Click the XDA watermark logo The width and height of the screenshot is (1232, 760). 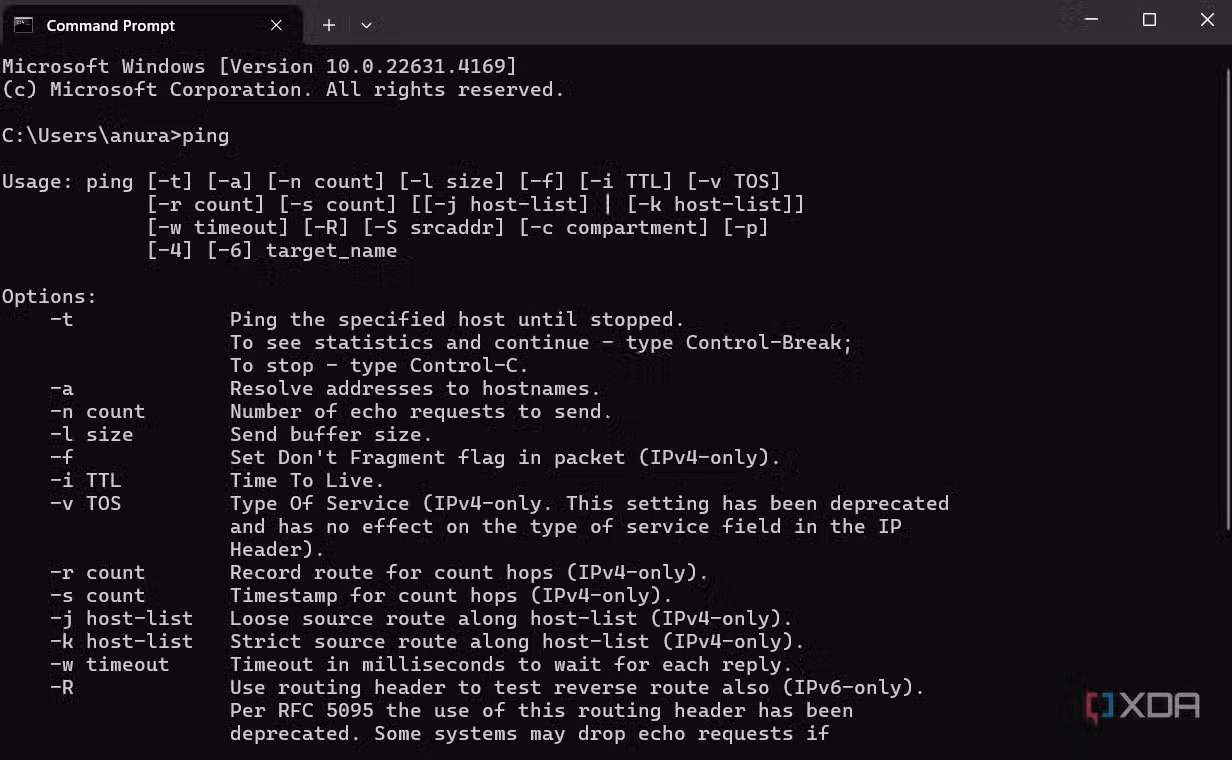coord(1142,706)
